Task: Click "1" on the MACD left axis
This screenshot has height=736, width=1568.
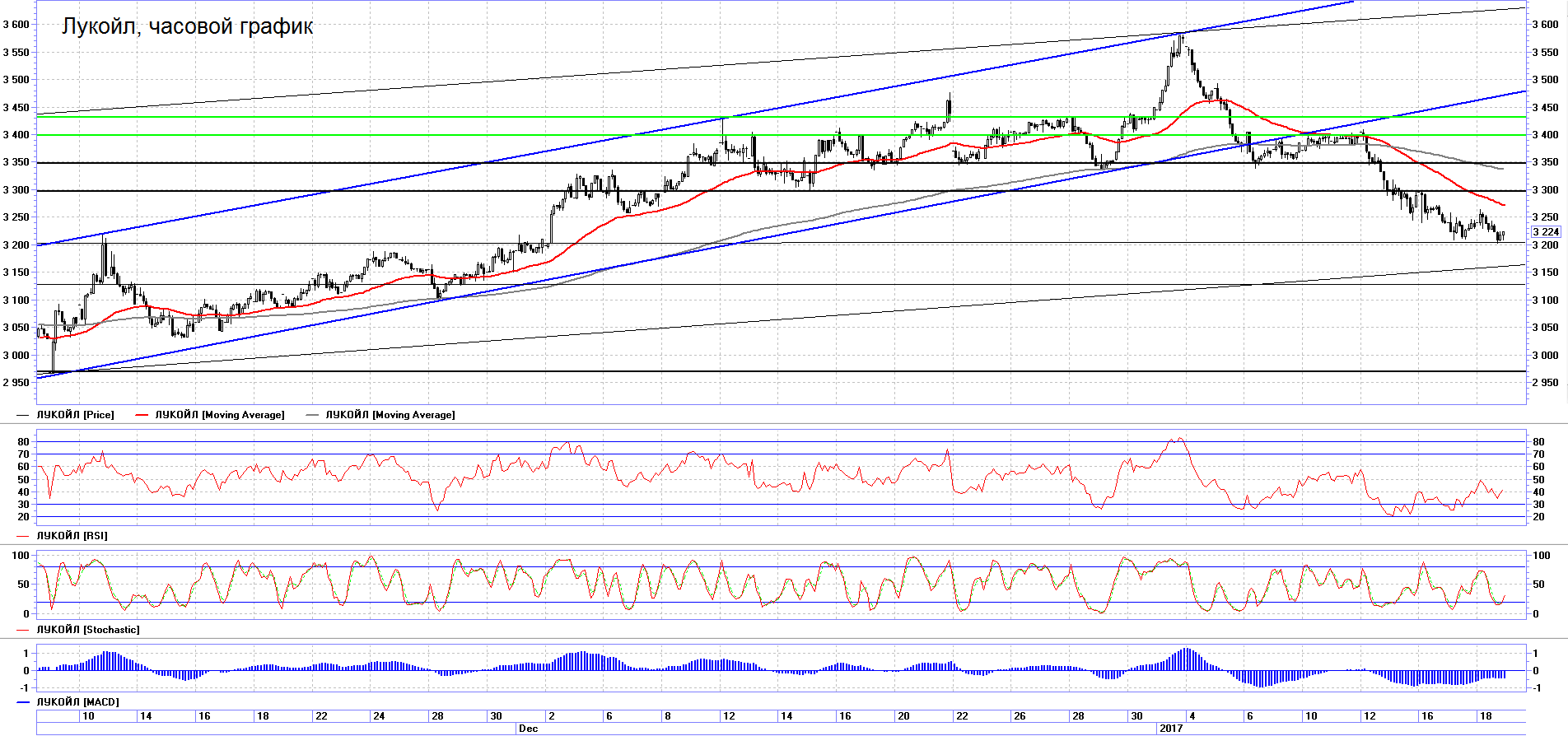Action: coord(26,654)
